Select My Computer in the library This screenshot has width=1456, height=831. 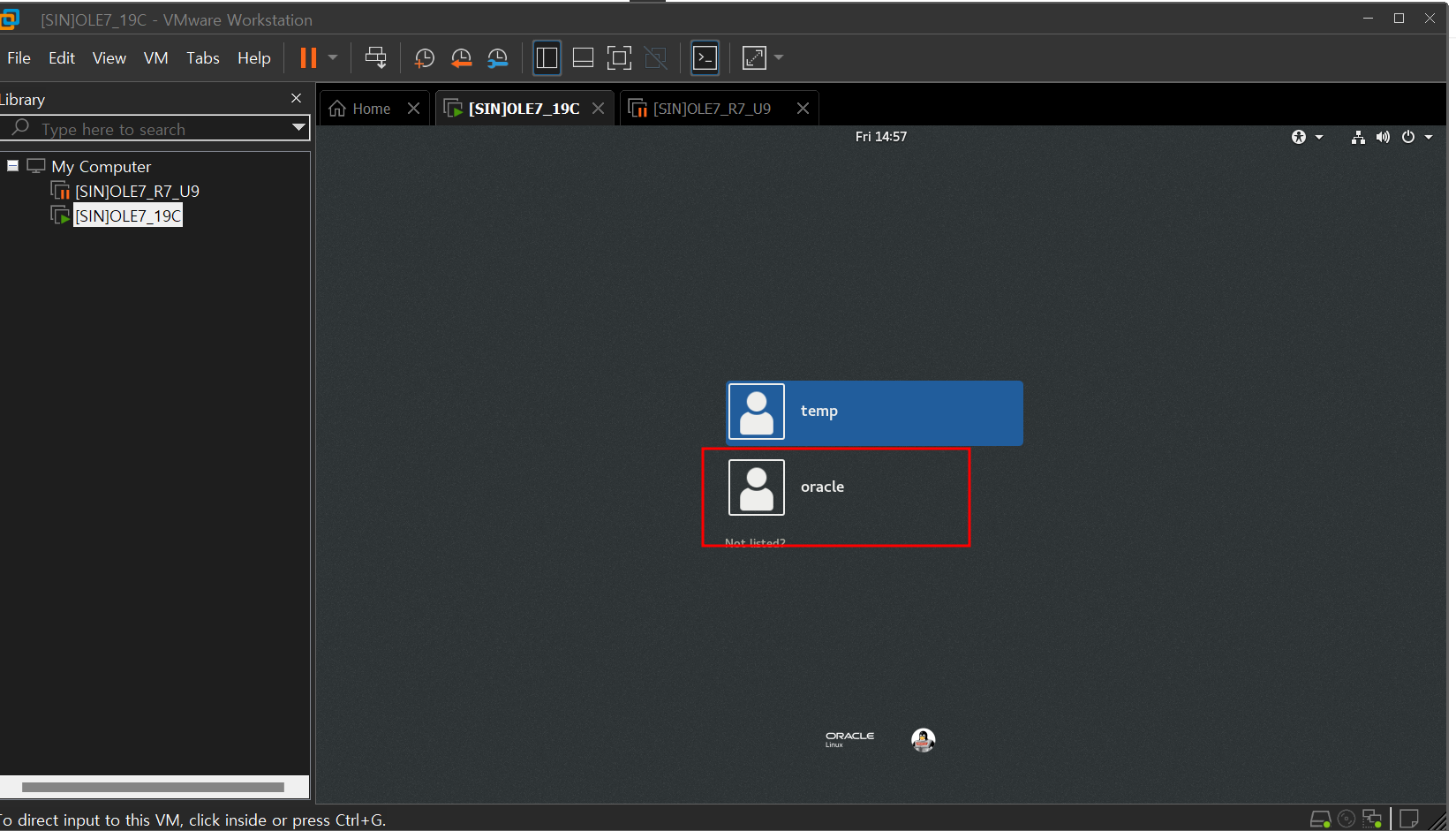[101, 167]
